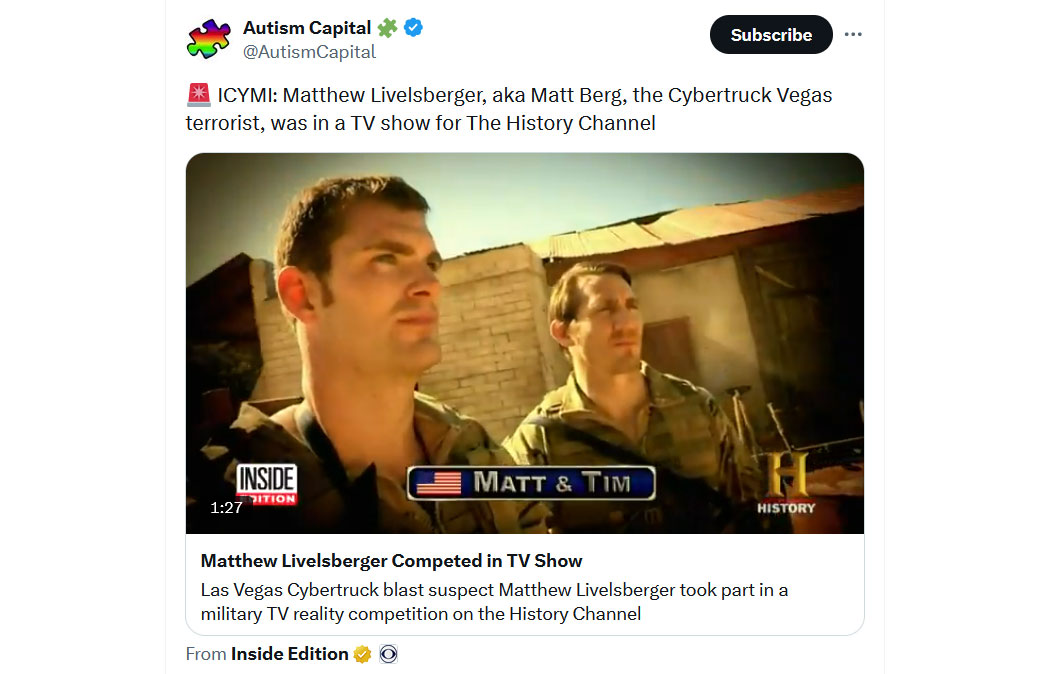Open the three-dot more options menu
This screenshot has width=1050, height=674.
point(852,34)
